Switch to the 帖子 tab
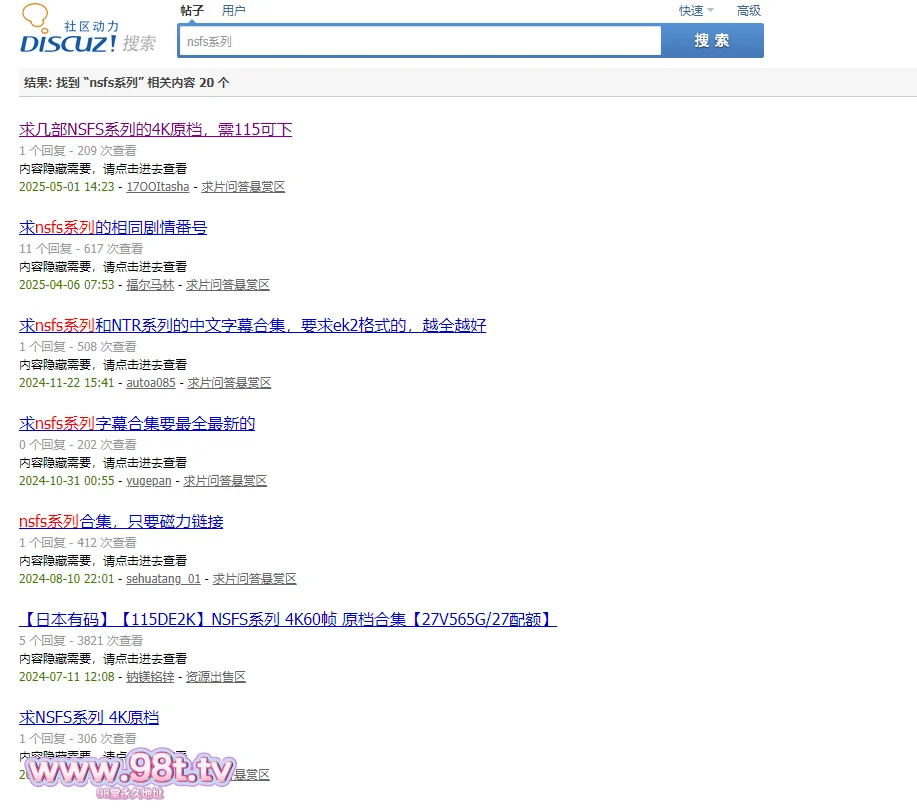The image size is (917, 808). (192, 11)
